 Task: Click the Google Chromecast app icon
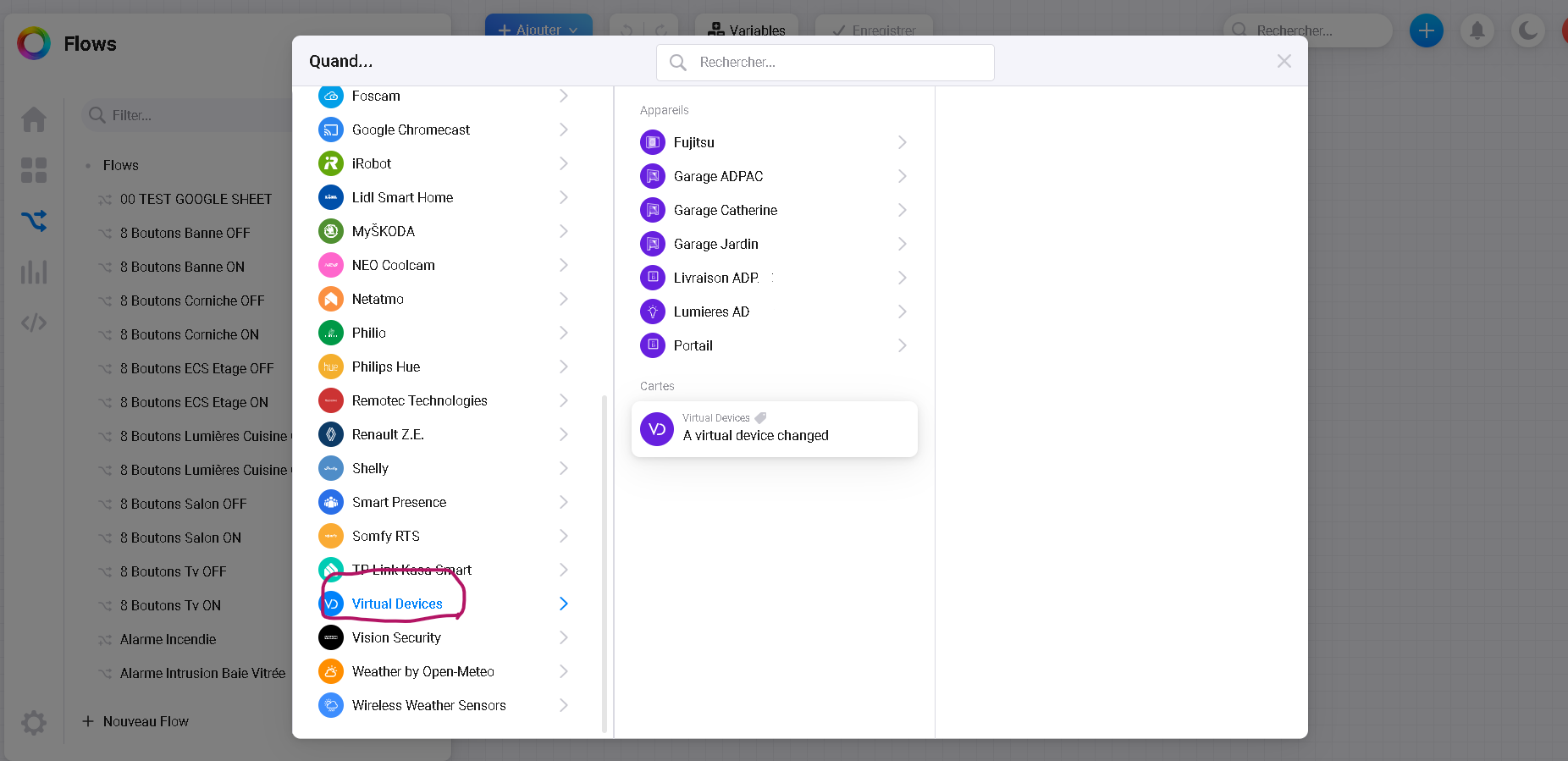click(331, 130)
